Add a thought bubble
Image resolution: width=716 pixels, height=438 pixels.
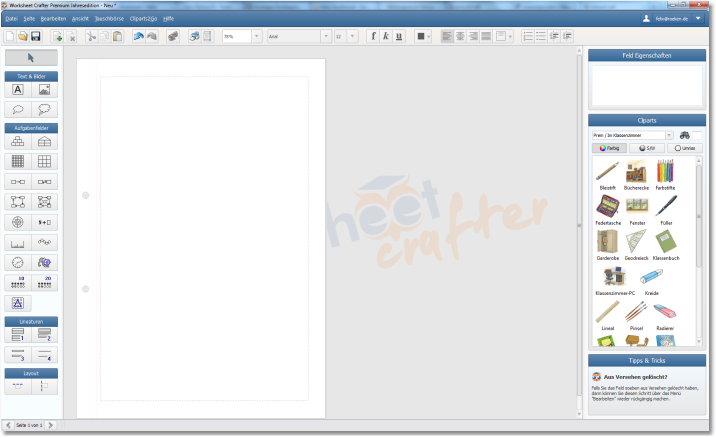tap(44, 110)
